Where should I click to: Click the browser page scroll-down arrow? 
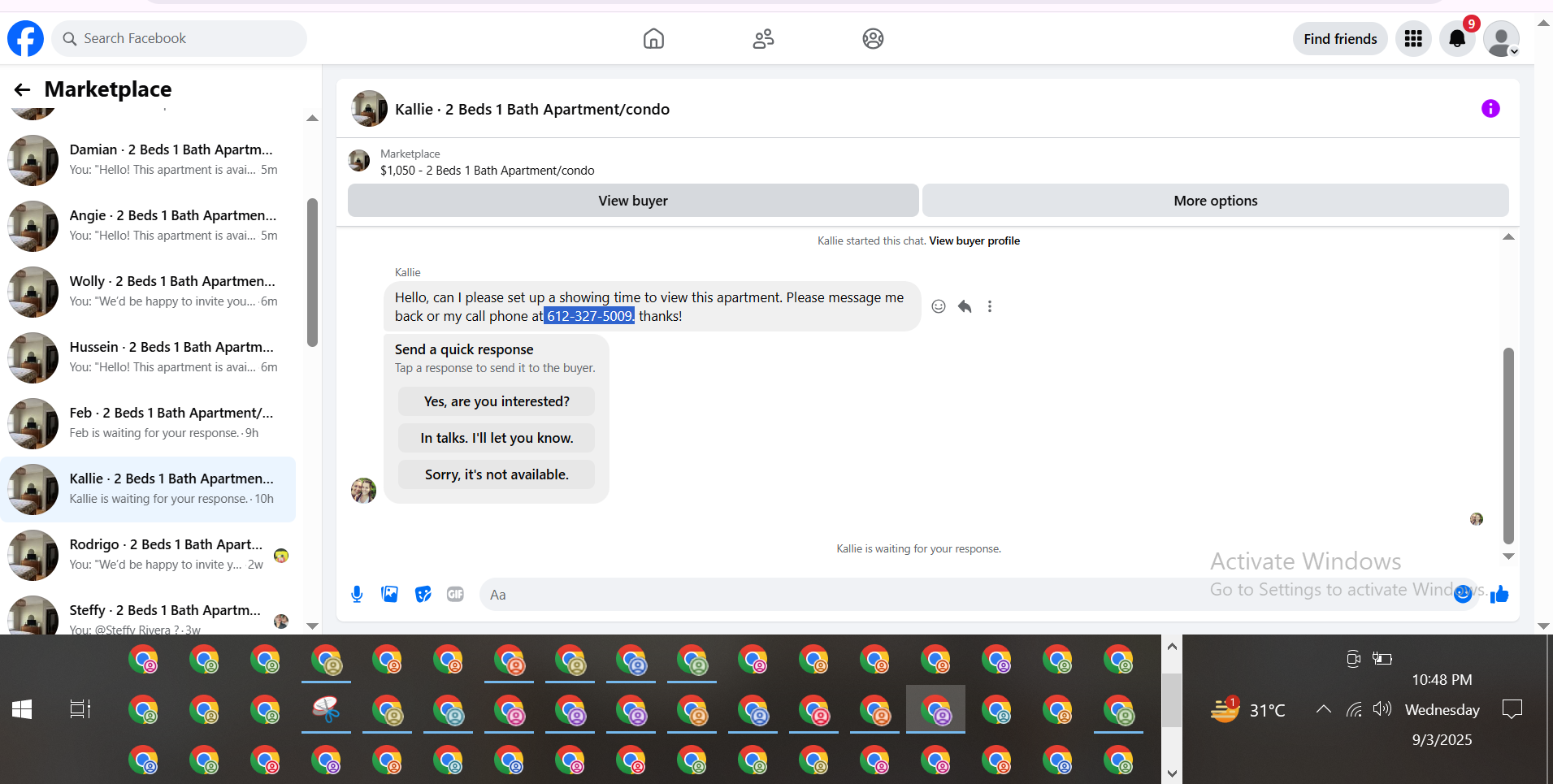1543,626
